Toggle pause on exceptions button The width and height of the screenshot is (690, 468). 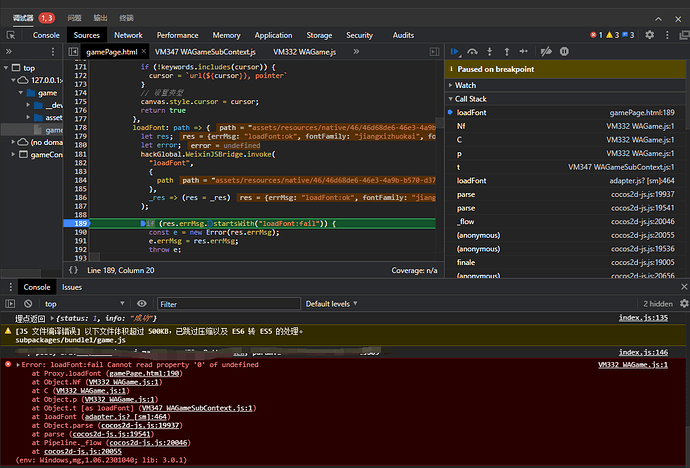tap(564, 51)
